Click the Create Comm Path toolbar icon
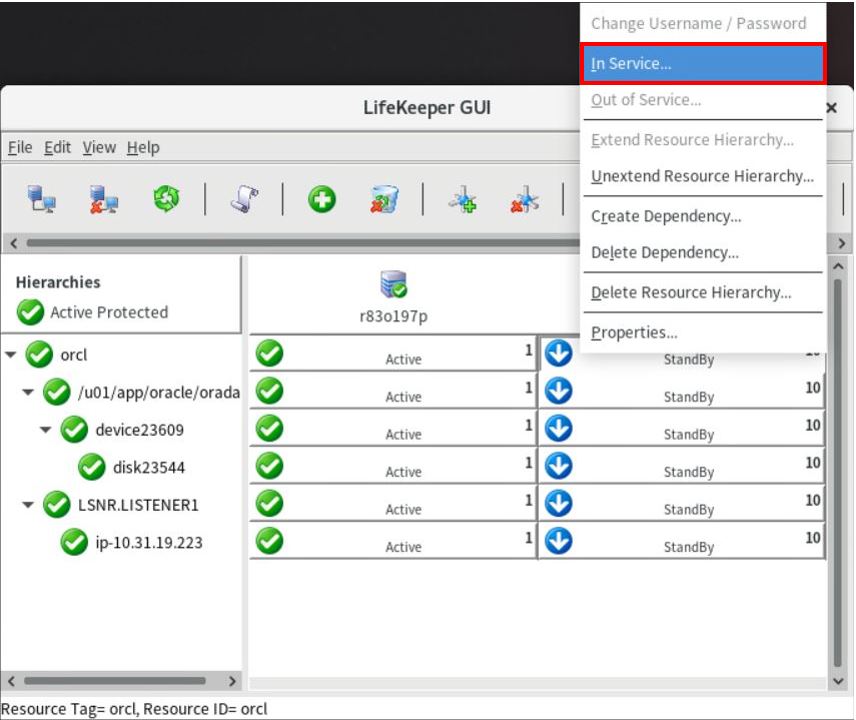The width and height of the screenshot is (856, 720). (x=462, y=199)
